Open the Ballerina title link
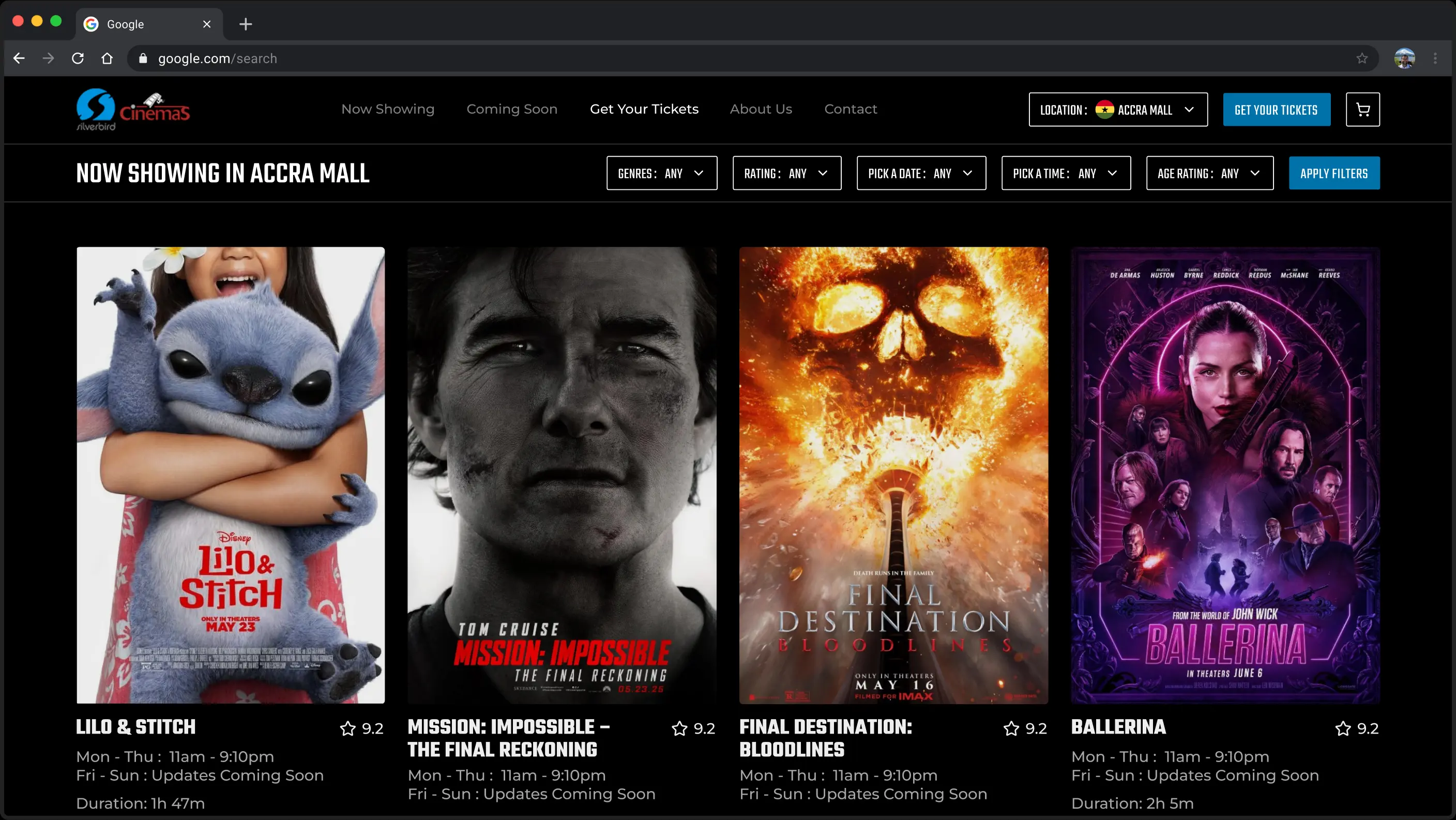 coord(1118,727)
